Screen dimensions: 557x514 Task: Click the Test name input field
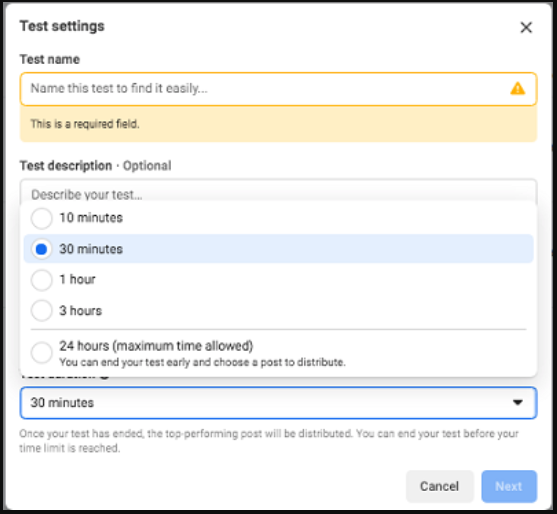(278, 89)
